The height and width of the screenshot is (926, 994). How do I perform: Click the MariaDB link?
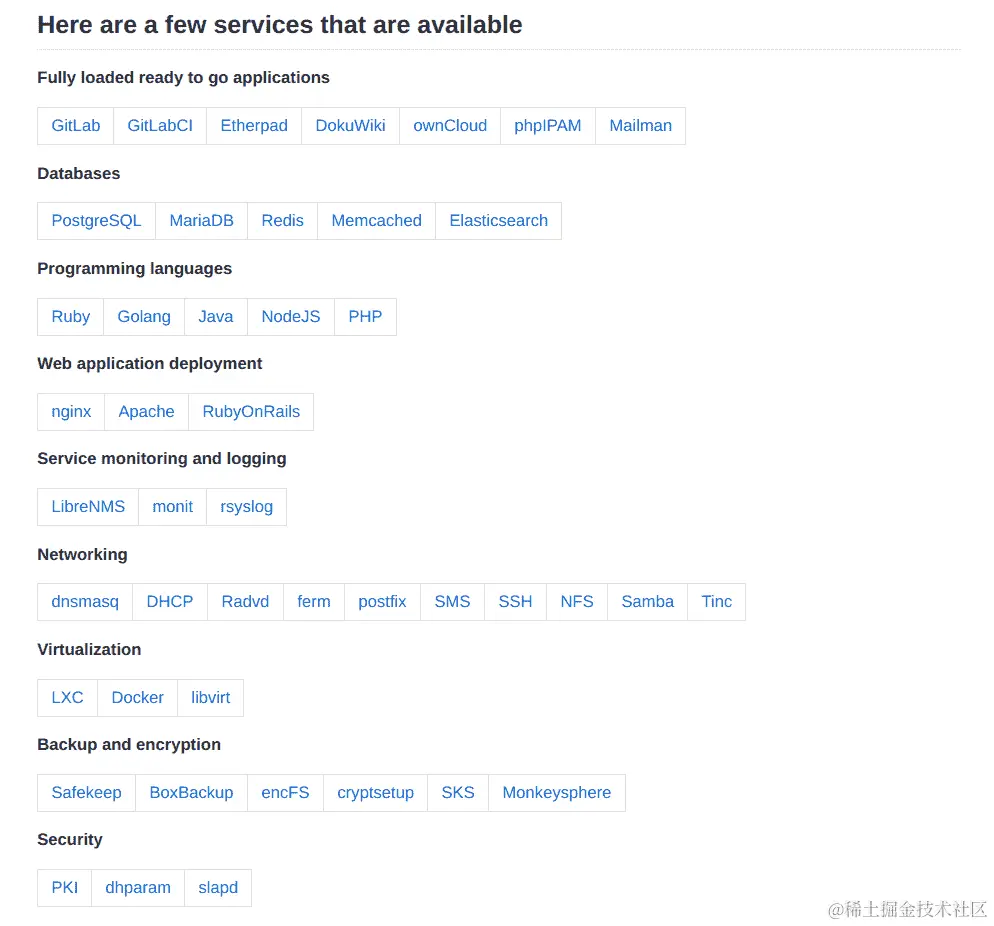coord(202,221)
